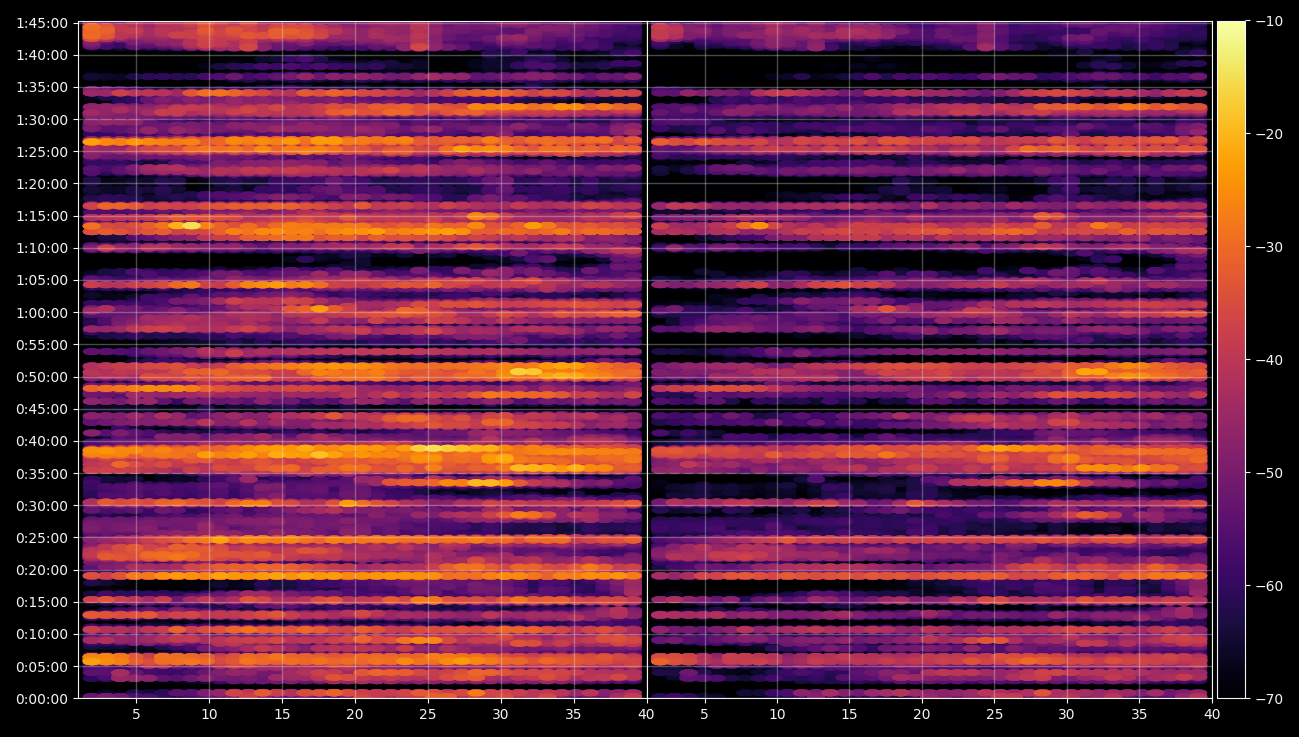Click the 0:55:00 time axis label
The height and width of the screenshot is (737, 1299).
pyautogui.click(x=42, y=344)
